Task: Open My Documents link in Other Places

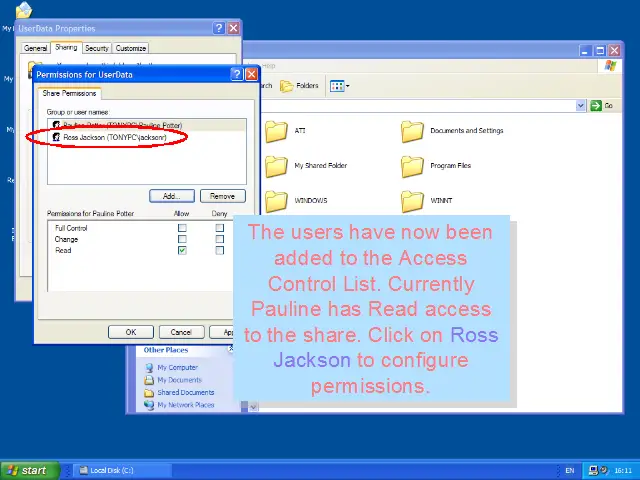Action: point(180,380)
